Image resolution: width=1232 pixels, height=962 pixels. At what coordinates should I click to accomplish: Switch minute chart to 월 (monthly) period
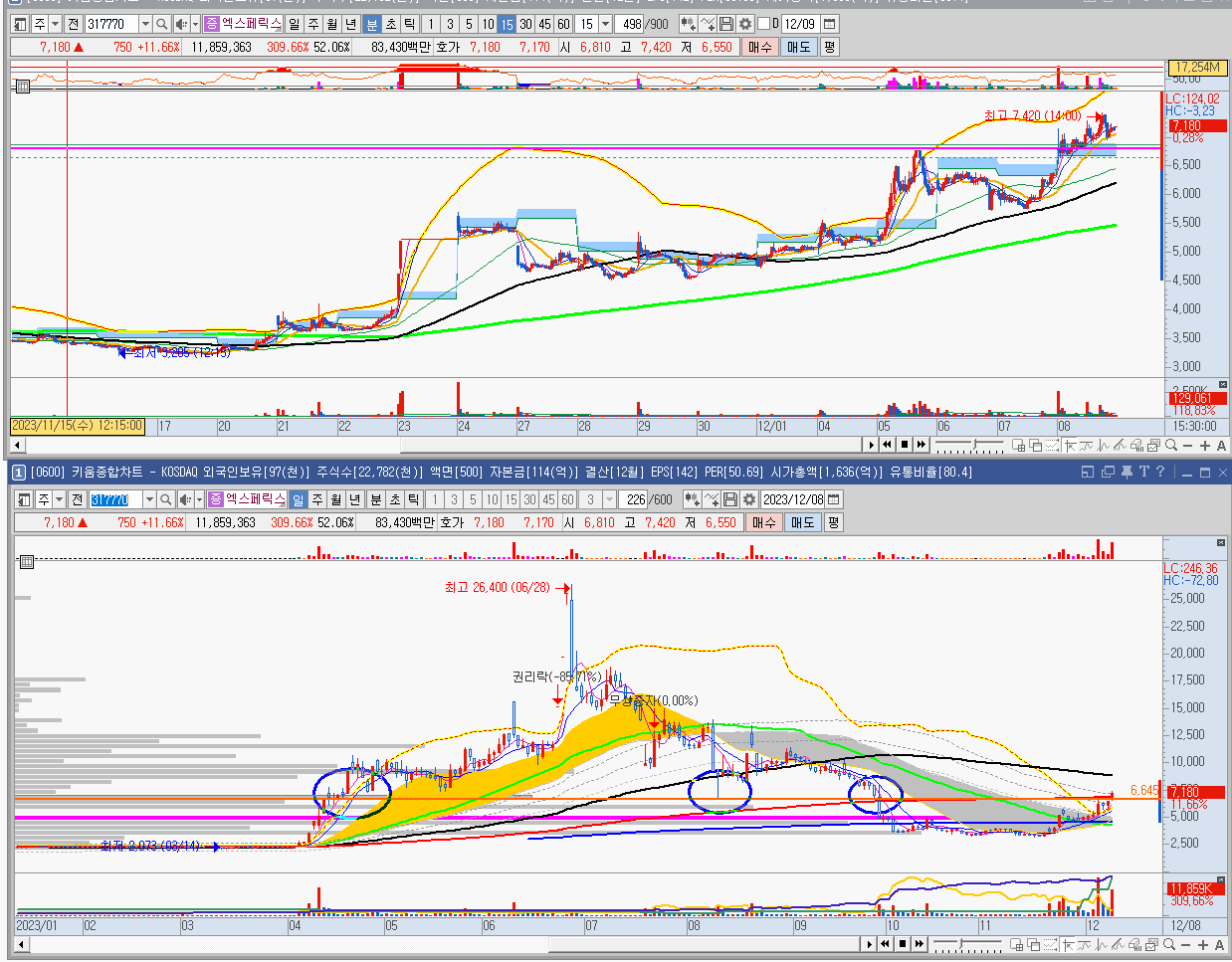coord(332,23)
